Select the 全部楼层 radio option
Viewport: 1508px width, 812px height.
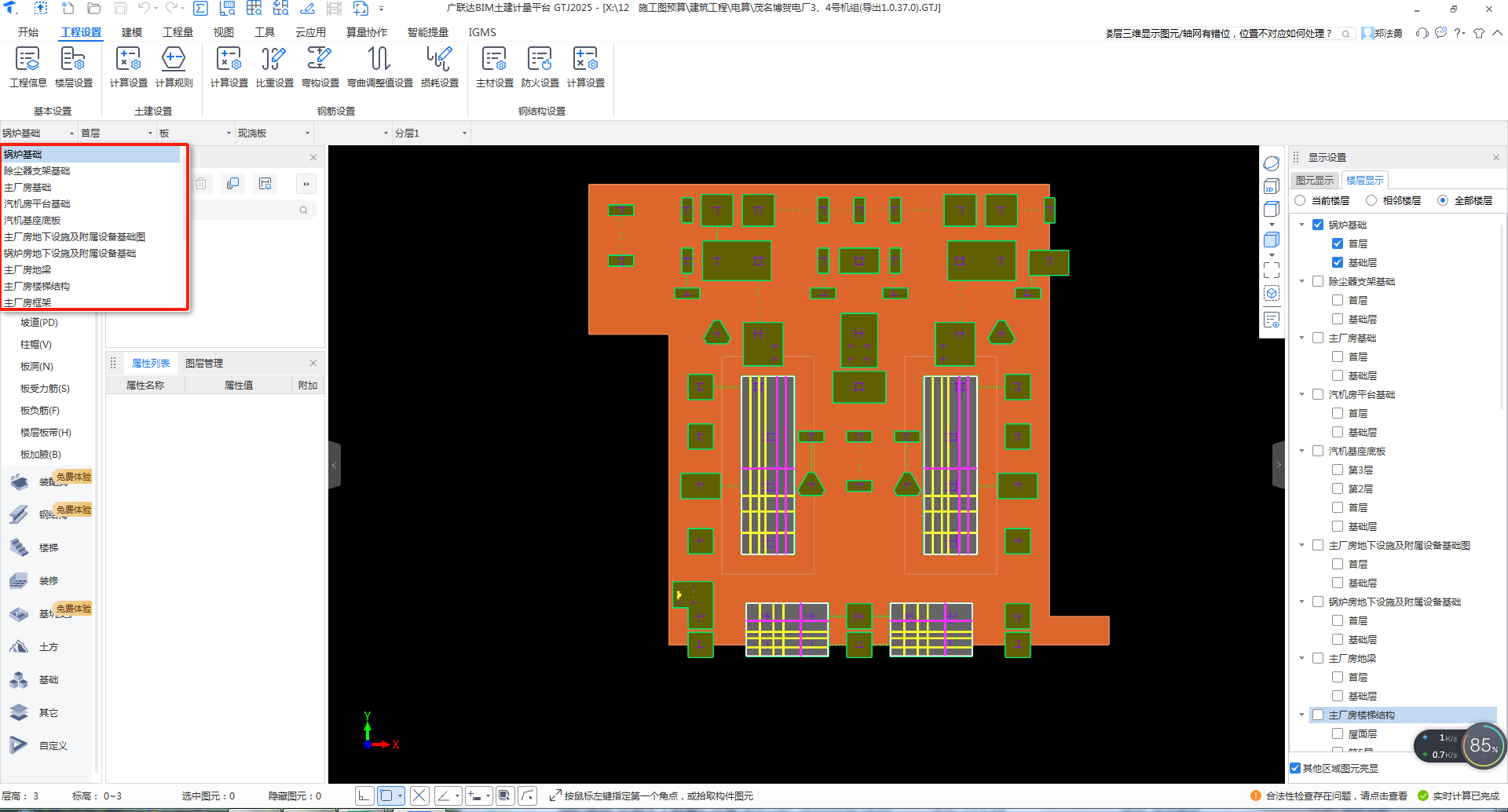point(1443,200)
